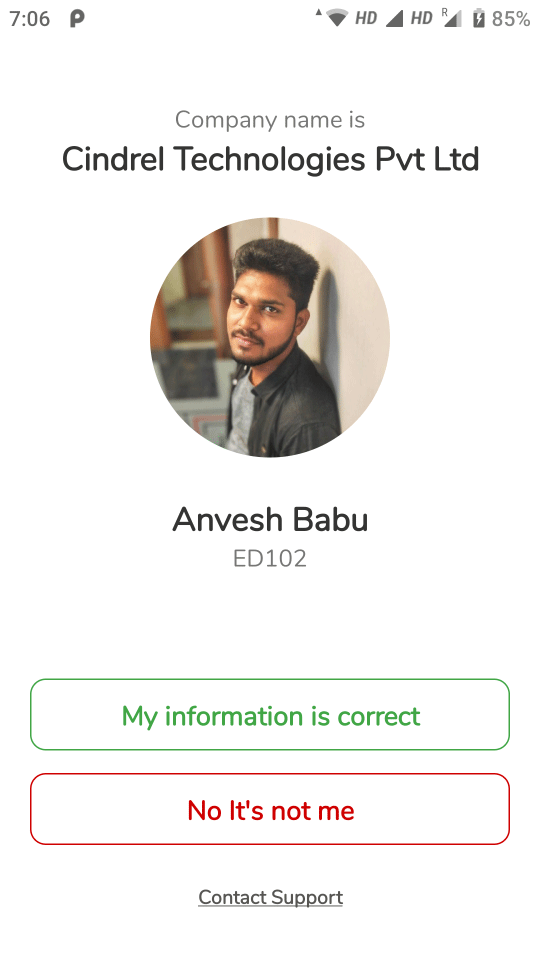Tap the Company name is label
The width and height of the screenshot is (540, 960).
[x=270, y=119]
